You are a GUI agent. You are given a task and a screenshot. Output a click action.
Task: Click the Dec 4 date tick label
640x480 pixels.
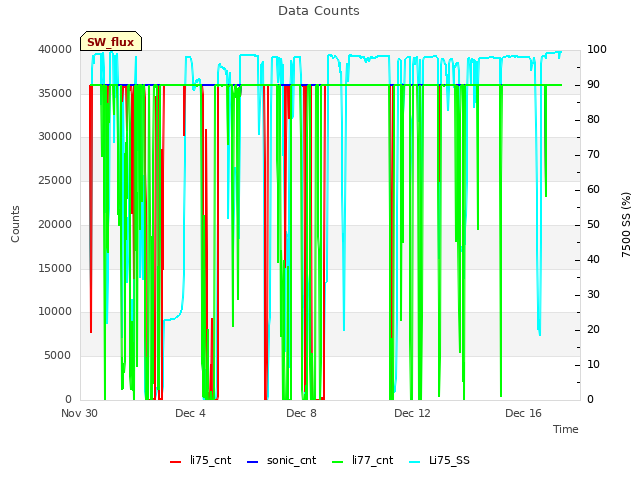coord(190,413)
